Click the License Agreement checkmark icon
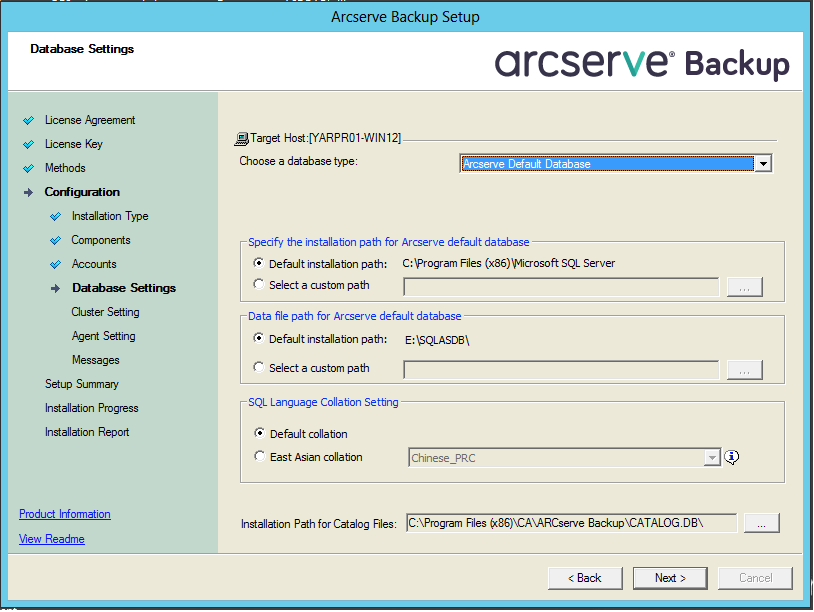This screenshot has height=612, width=814. coord(28,120)
